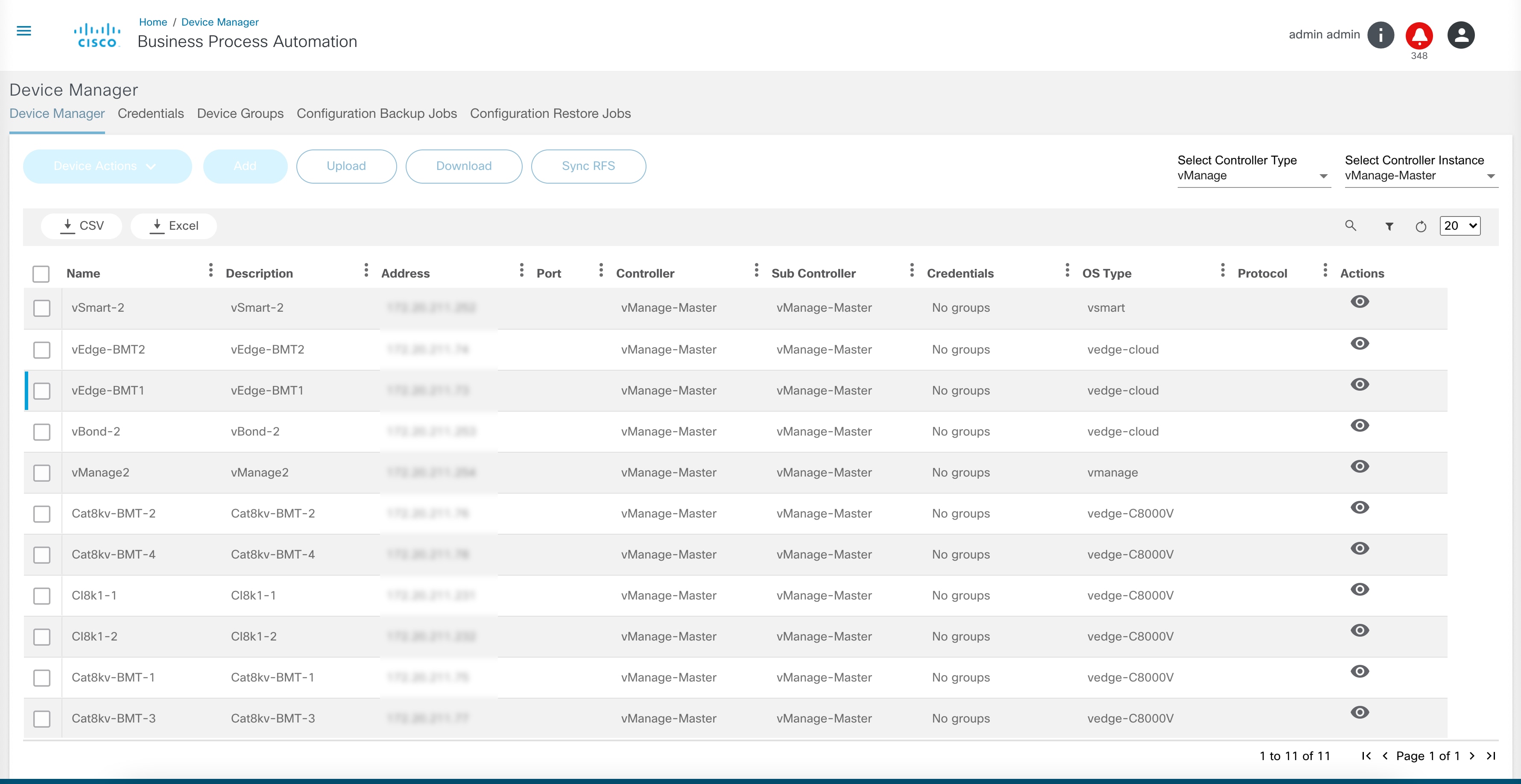Toggle the select-all header checkbox
This screenshot has width=1521, height=784.
pyautogui.click(x=41, y=274)
